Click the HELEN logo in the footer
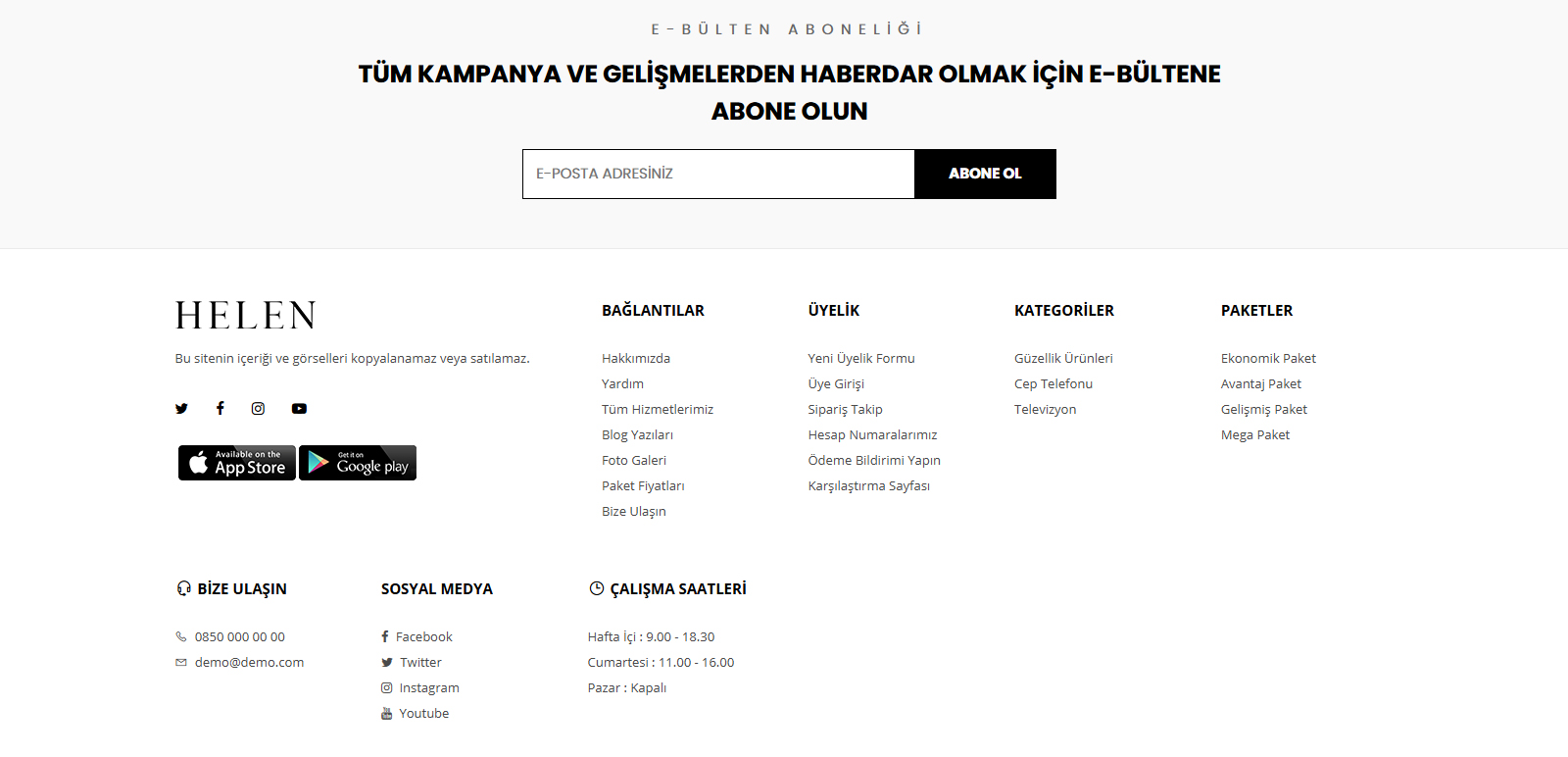This screenshot has height=757, width=1568. tap(246, 316)
